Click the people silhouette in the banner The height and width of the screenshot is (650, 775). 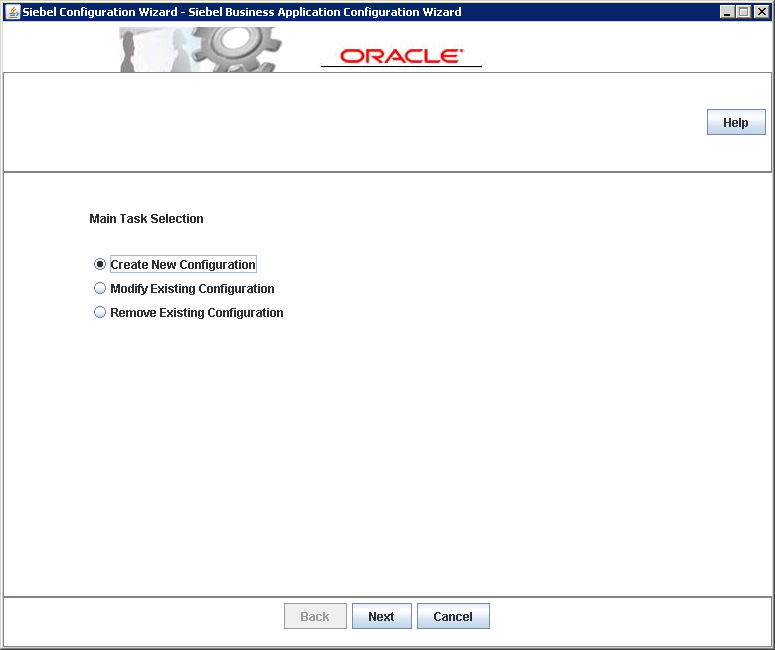point(140,52)
